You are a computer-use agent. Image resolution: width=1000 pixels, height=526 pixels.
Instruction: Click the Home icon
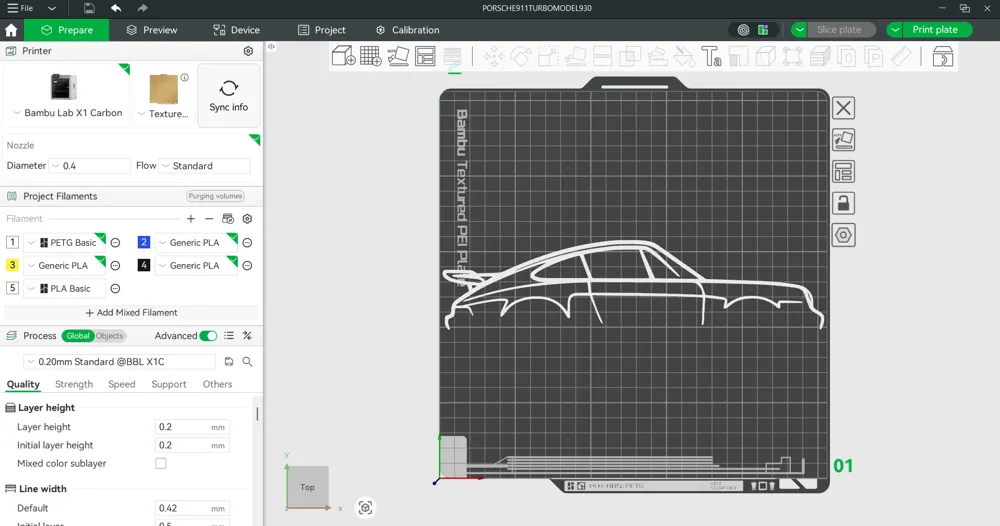coord(11,30)
